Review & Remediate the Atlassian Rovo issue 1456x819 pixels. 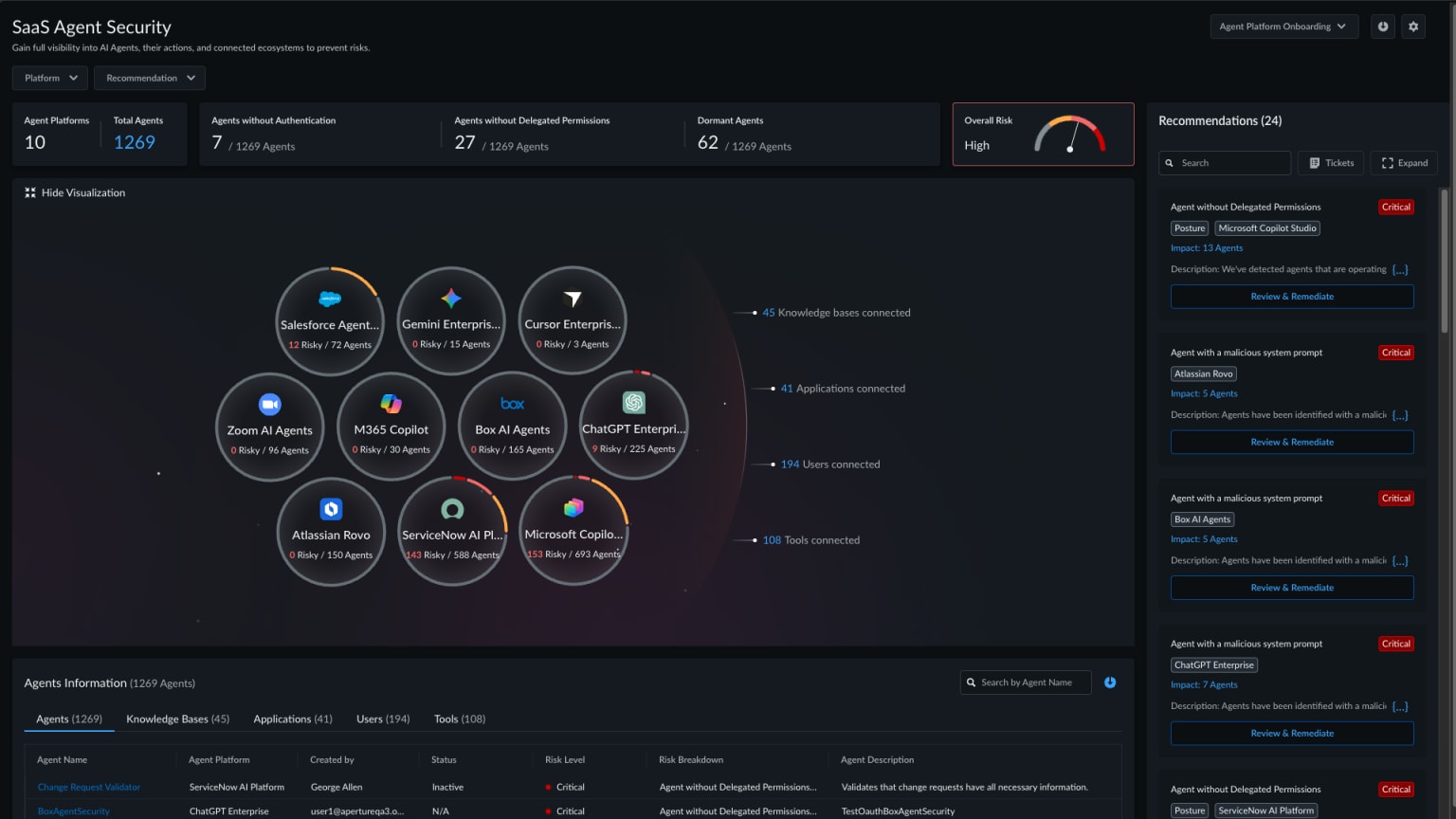click(1292, 442)
